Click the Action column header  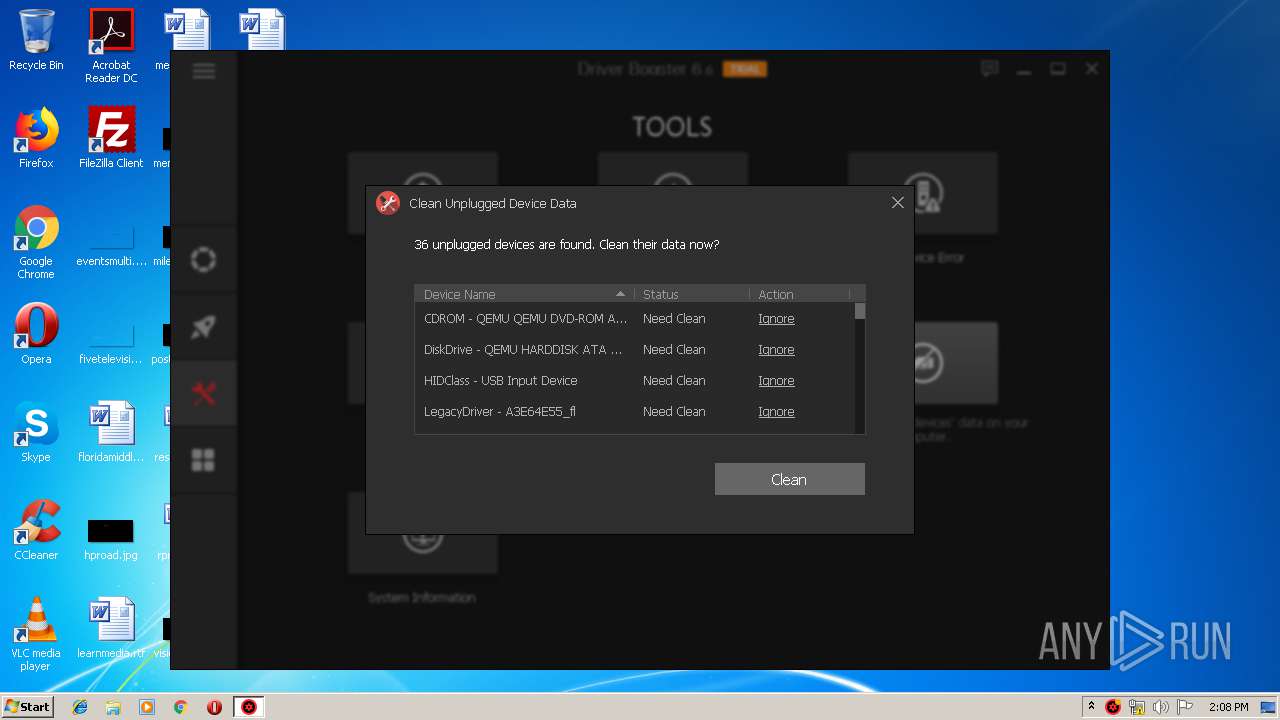(x=800, y=294)
